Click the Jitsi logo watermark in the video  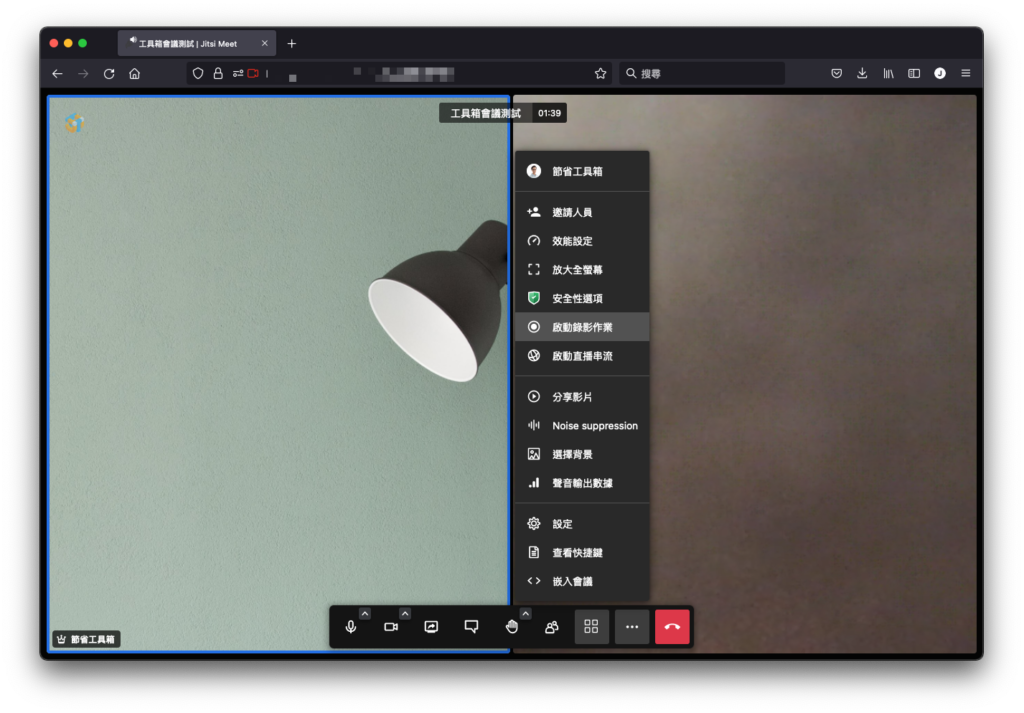(74, 122)
